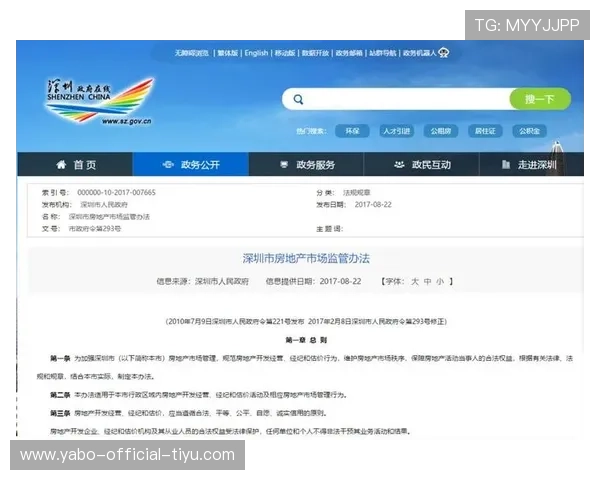Select the 居住证 hot search tag

pos(485,131)
